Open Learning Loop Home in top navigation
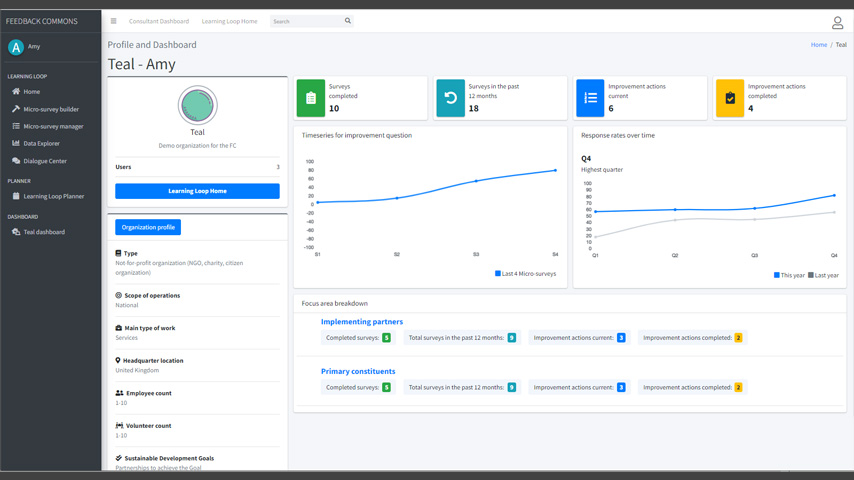The height and width of the screenshot is (480, 854). (x=229, y=21)
